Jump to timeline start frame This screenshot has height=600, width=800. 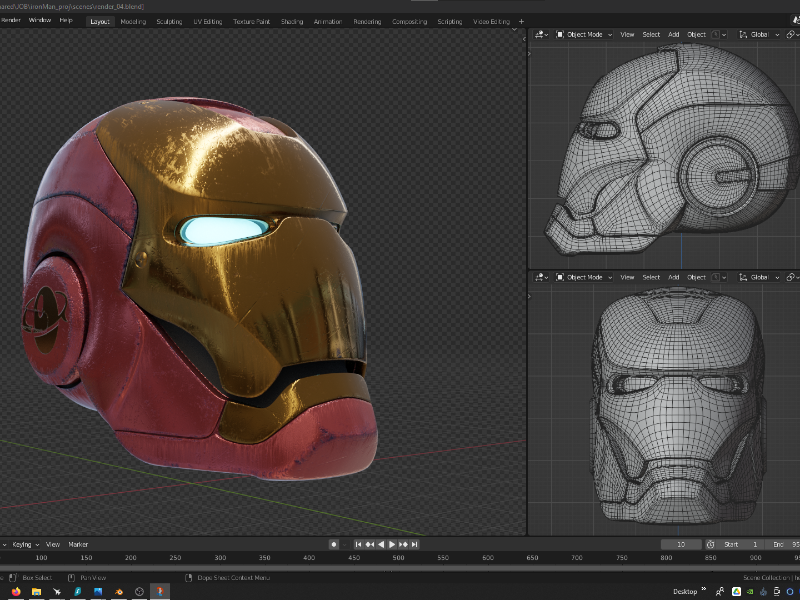coord(358,544)
